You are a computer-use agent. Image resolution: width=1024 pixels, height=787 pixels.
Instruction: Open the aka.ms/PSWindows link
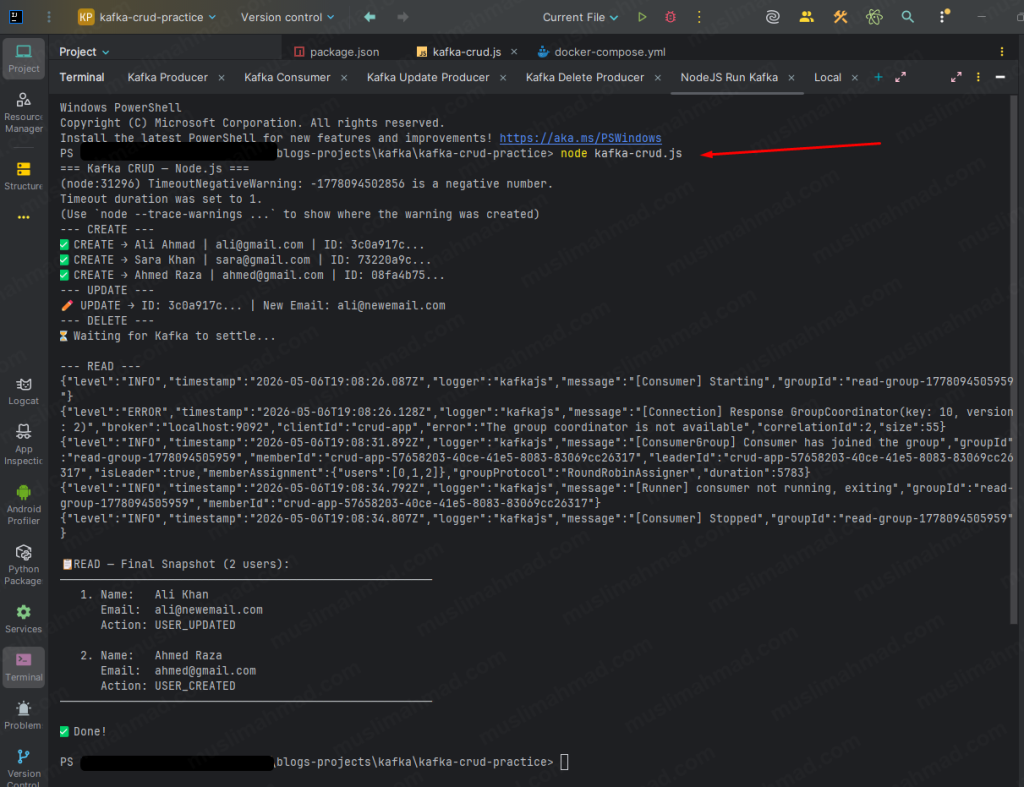(x=580, y=138)
